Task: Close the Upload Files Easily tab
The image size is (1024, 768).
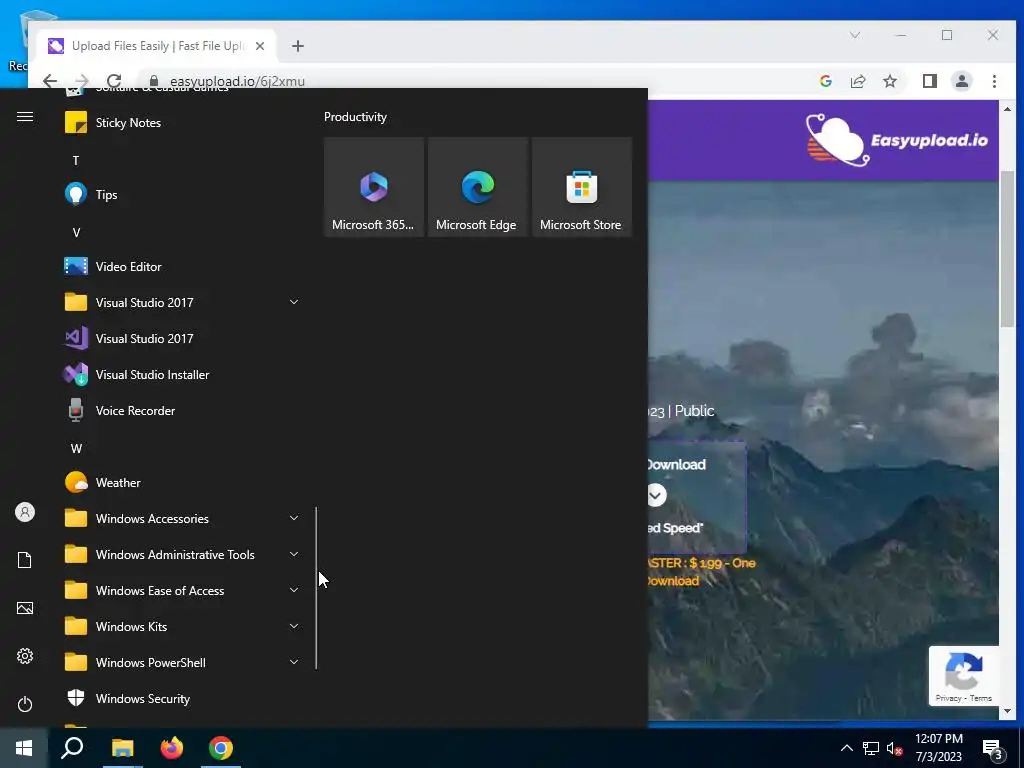Action: (260, 46)
